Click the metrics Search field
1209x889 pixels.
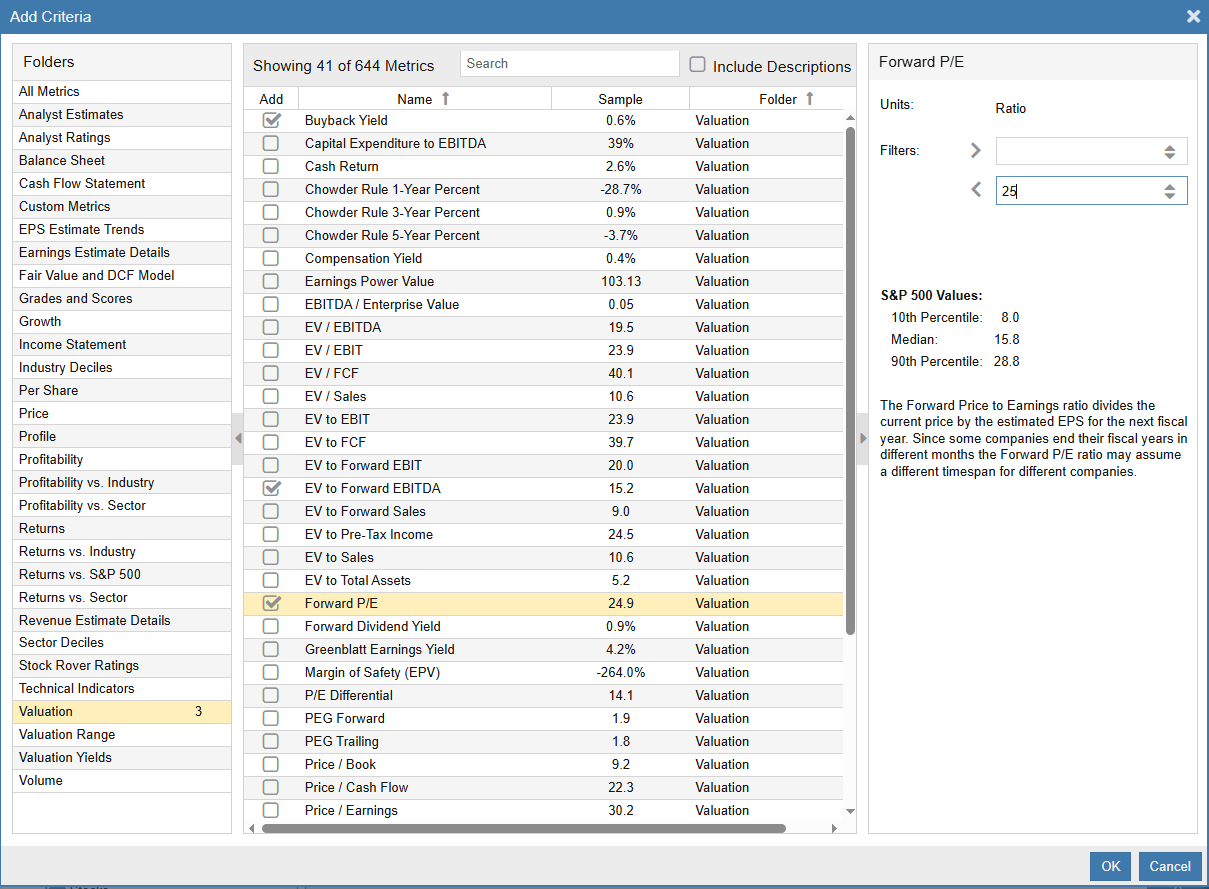pos(569,64)
